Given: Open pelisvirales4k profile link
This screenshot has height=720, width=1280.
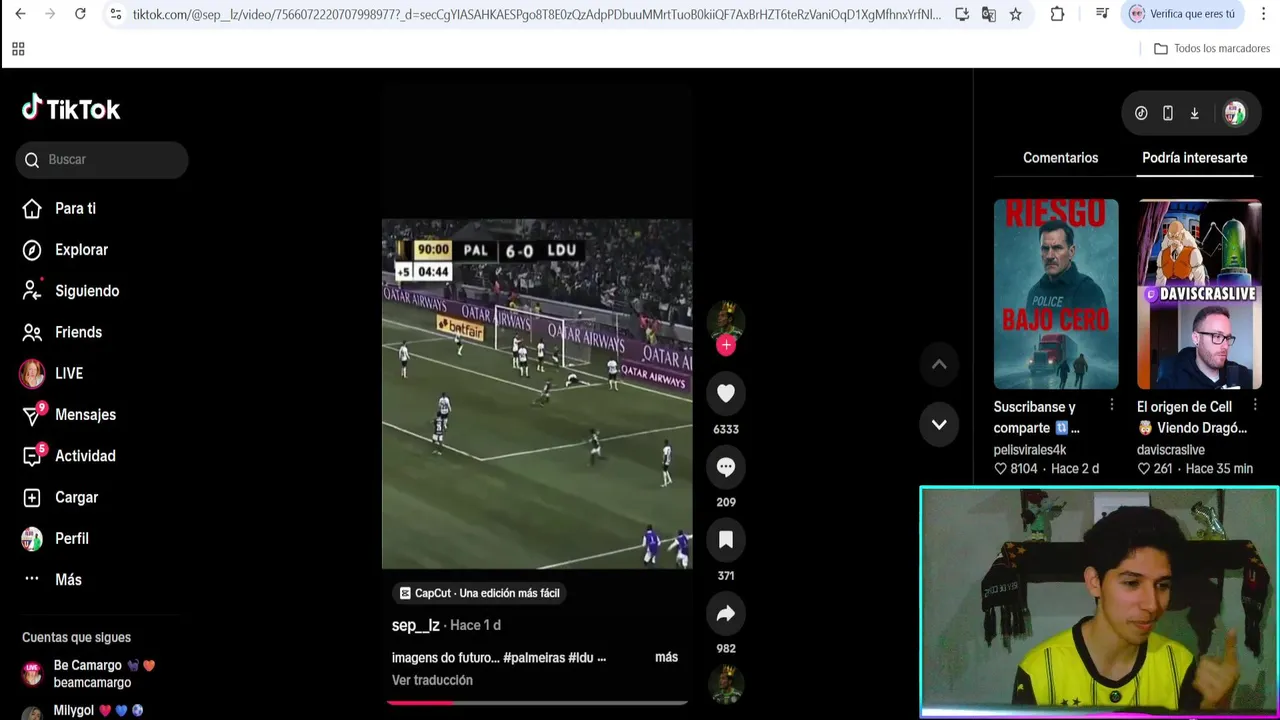Looking at the screenshot, I should point(1030,450).
